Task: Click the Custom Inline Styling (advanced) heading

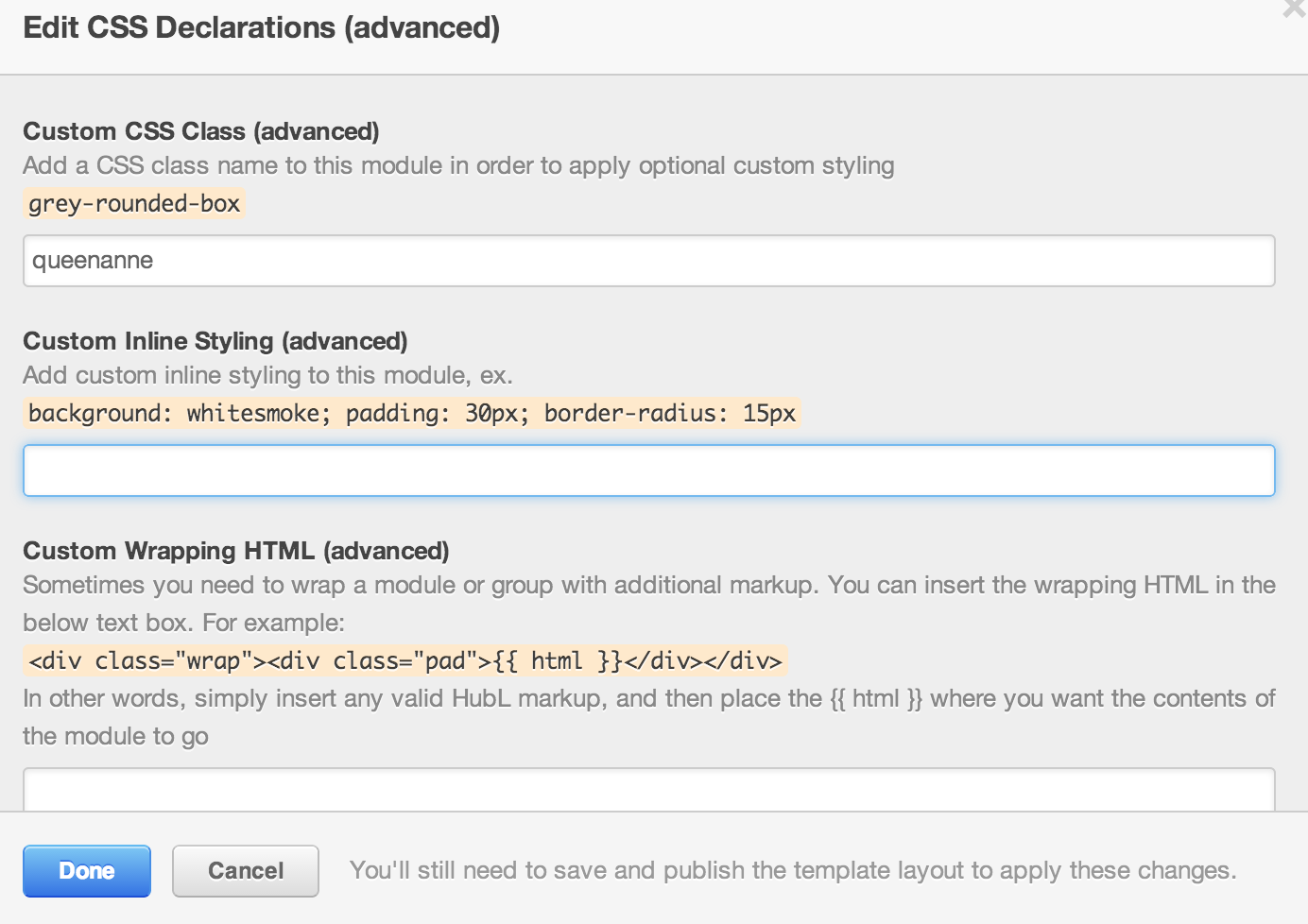Action: pyautogui.click(x=215, y=341)
